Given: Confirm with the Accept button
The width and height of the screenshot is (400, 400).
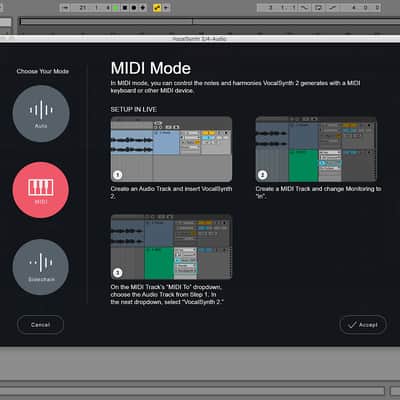Looking at the screenshot, I should (x=363, y=325).
